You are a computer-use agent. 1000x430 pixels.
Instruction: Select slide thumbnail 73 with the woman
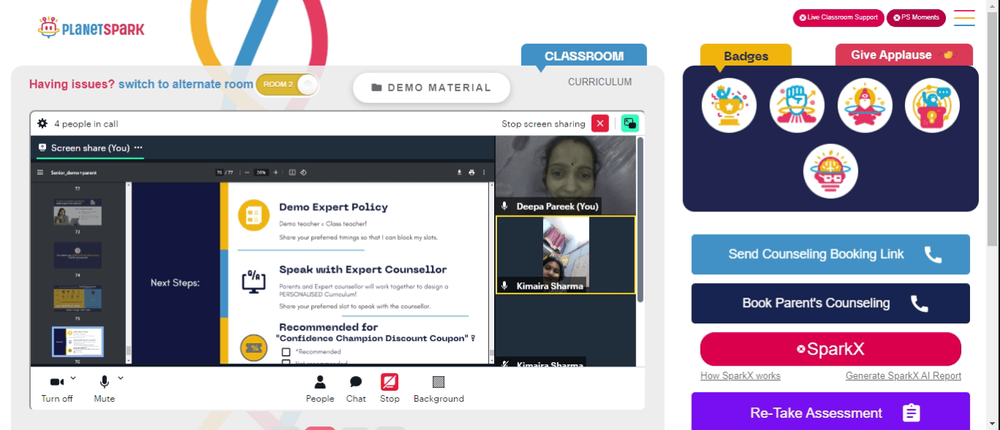click(78, 212)
